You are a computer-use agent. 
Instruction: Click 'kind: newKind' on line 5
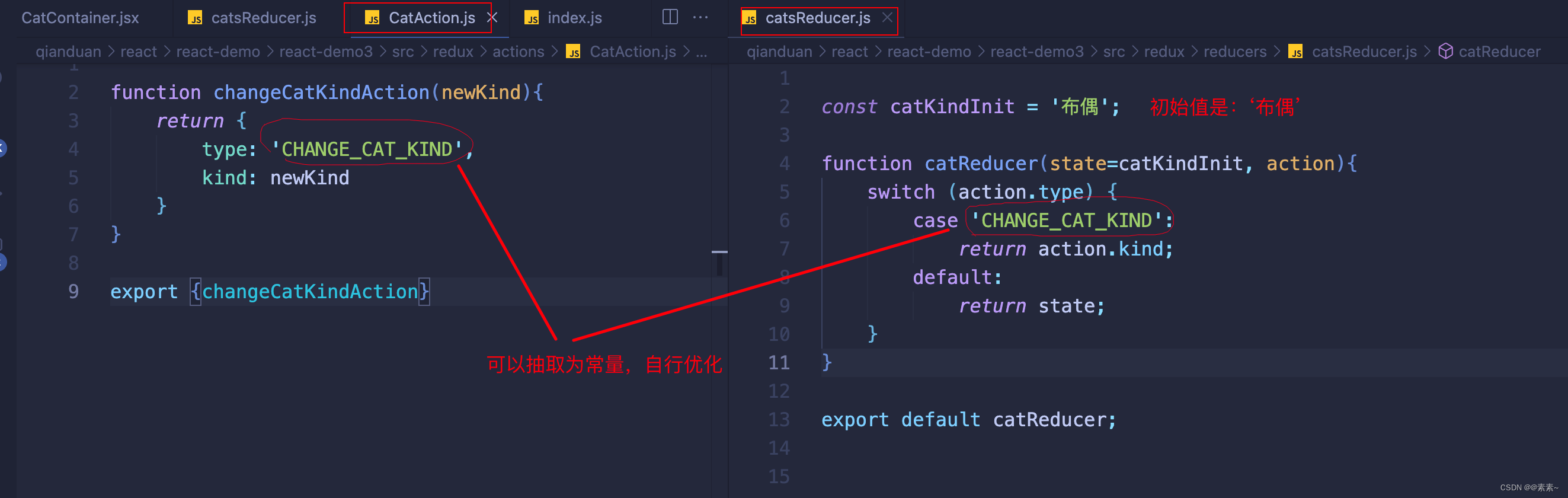coord(275,177)
